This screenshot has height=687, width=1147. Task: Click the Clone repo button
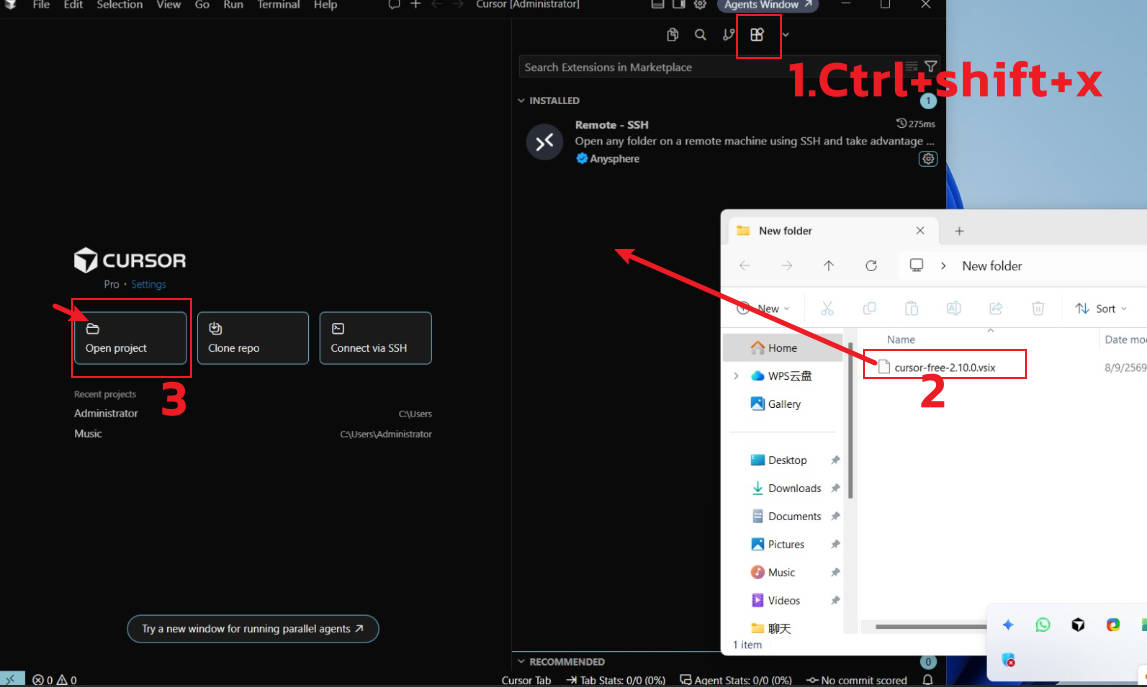pyautogui.click(x=252, y=338)
